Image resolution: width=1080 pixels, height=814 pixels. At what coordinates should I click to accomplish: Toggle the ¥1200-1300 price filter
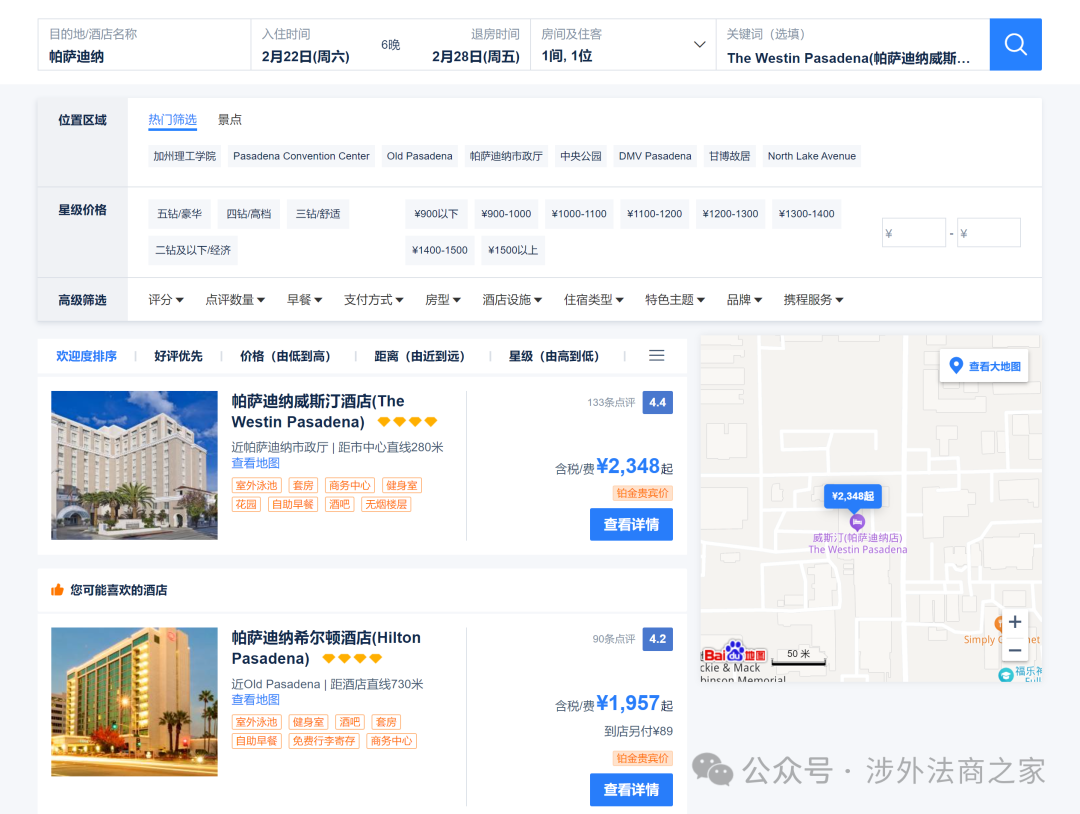730,214
